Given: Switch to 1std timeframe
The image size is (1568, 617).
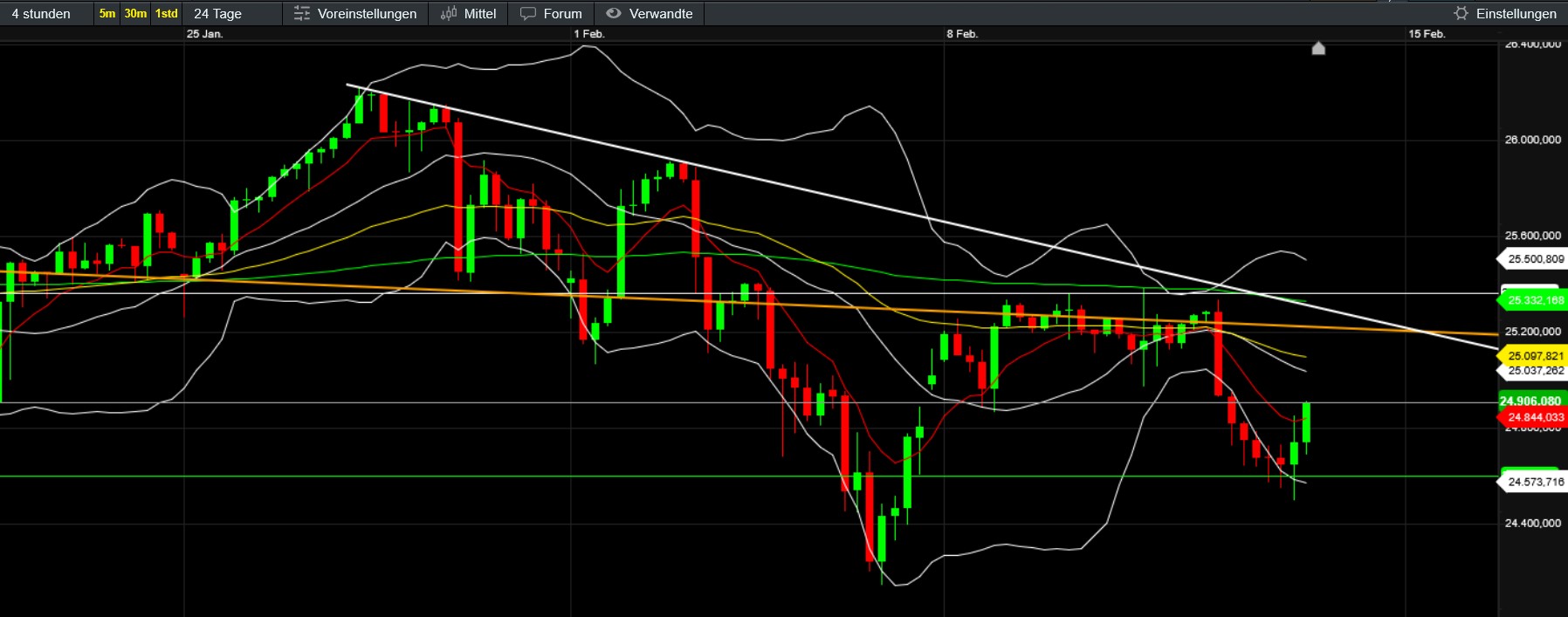Looking at the screenshot, I should [166, 13].
